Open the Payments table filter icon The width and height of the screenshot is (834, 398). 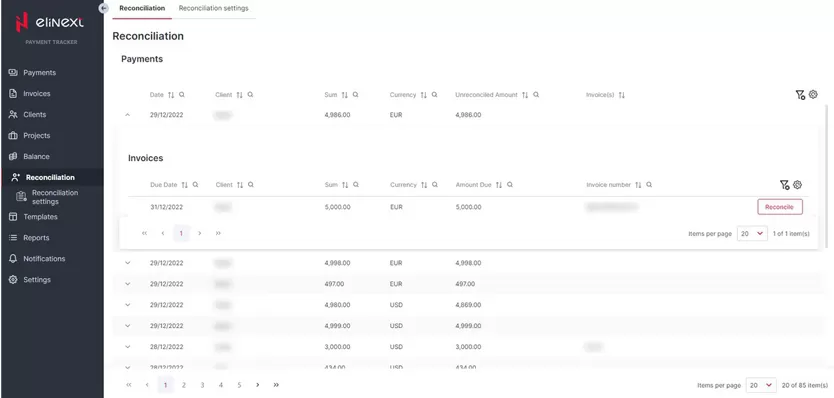tap(799, 95)
